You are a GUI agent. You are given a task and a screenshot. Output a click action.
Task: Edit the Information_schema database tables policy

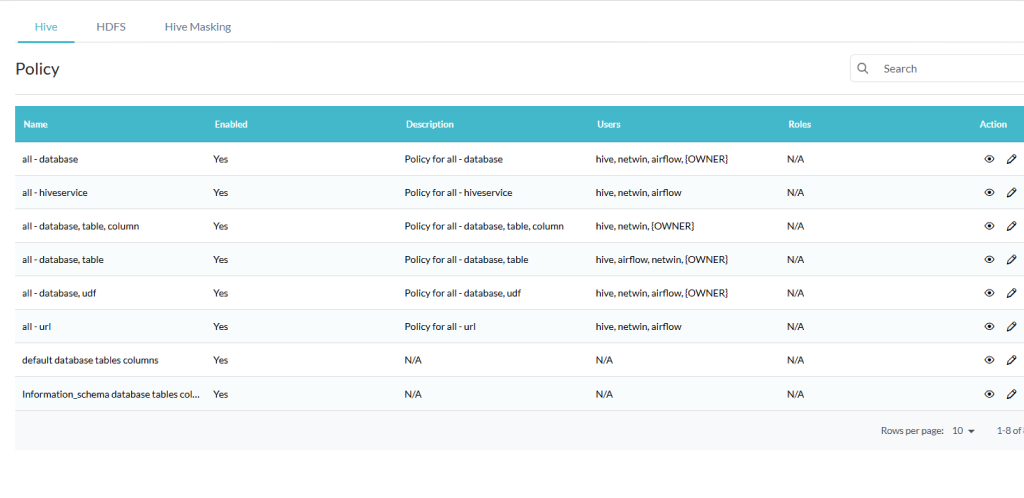1011,394
